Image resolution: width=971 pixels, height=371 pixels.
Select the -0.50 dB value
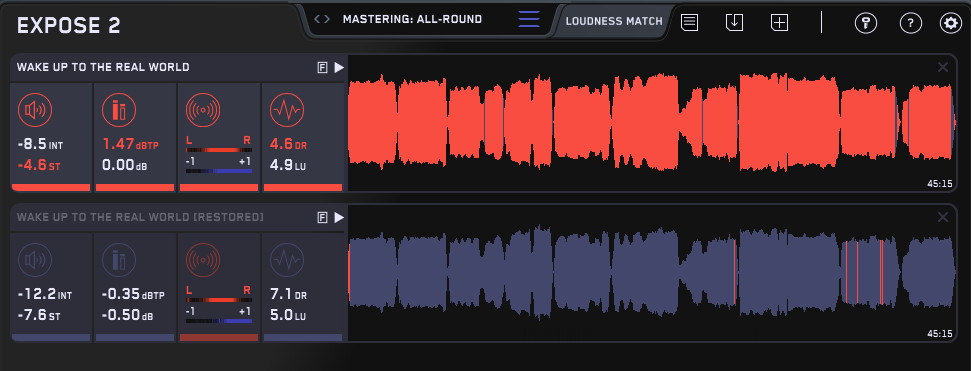[128, 315]
